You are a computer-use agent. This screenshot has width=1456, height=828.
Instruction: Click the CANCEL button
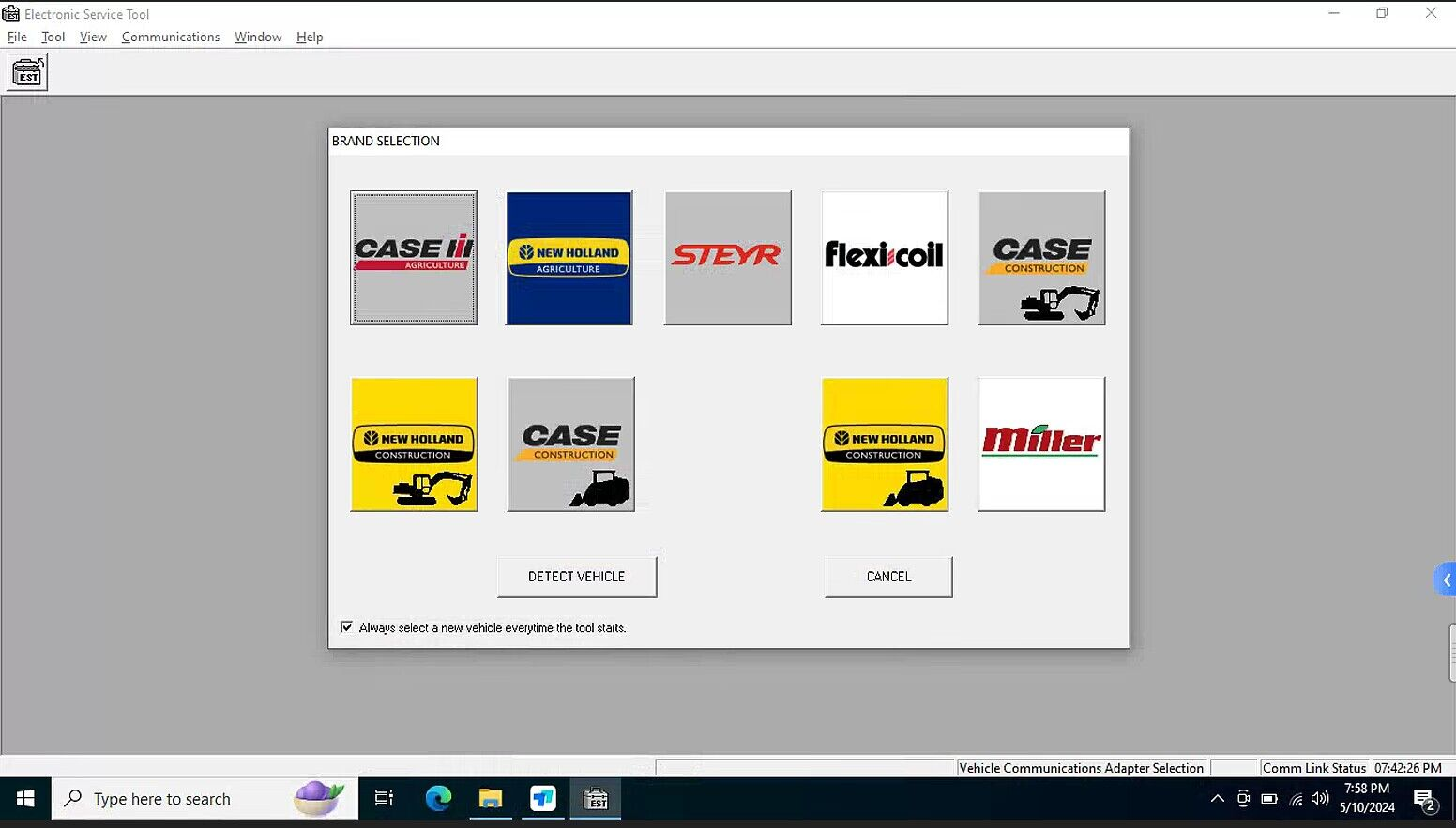pyautogui.click(x=888, y=577)
